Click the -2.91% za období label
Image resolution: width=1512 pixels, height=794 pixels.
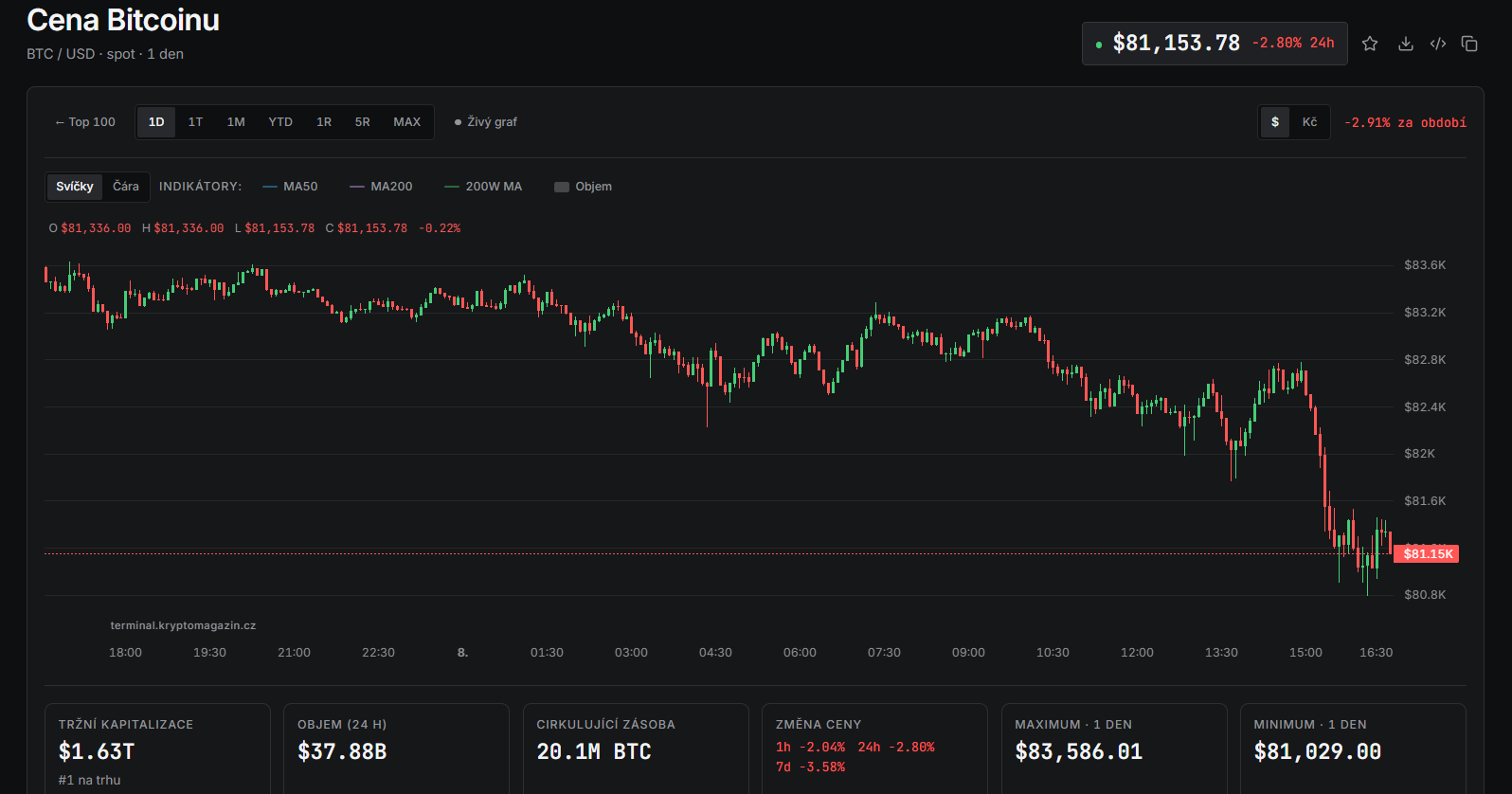[1405, 122]
